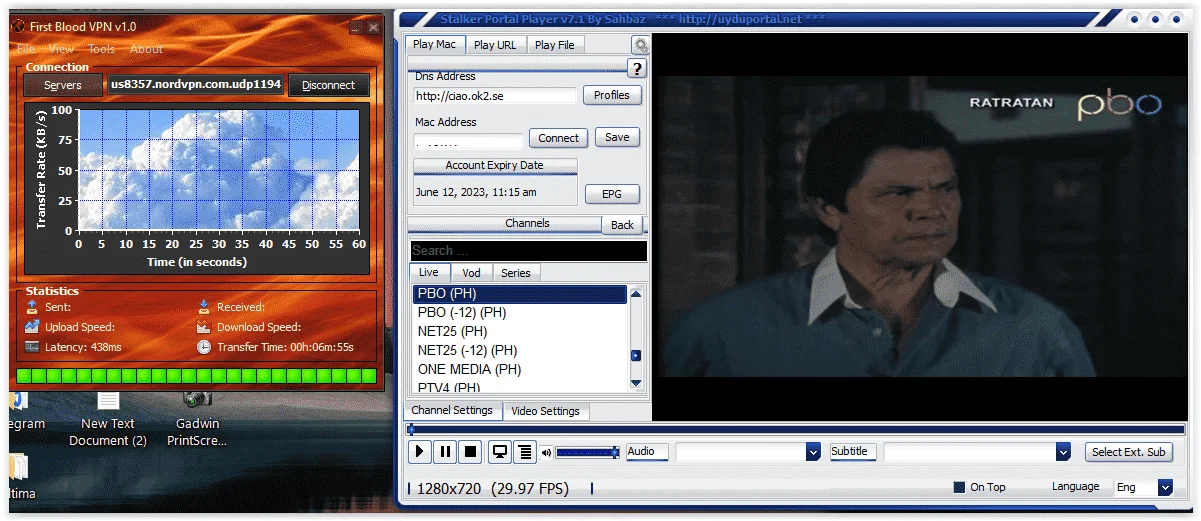
Task: Open the EPG guide button
Action: tap(612, 194)
